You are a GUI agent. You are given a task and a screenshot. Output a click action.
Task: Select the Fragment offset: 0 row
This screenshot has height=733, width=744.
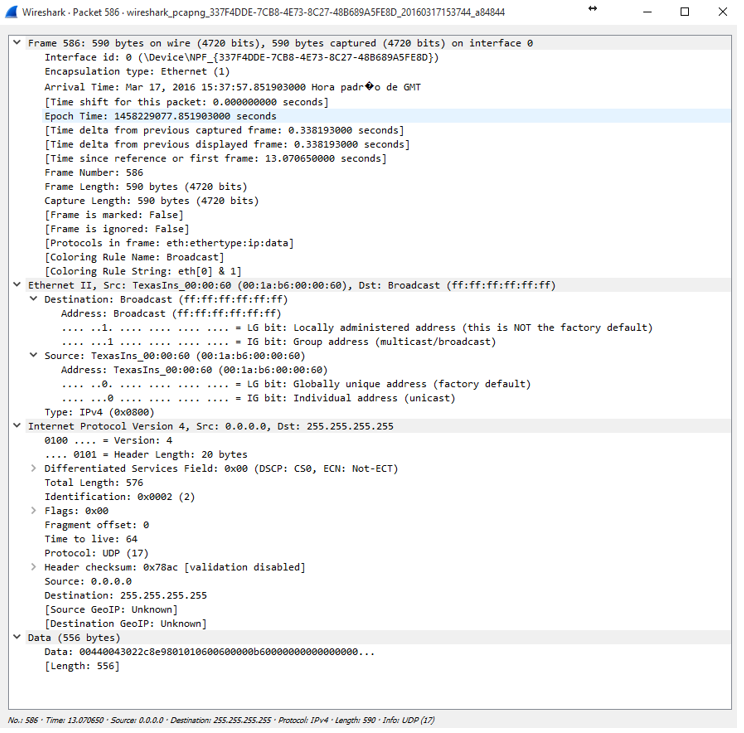pyautogui.click(x=97, y=525)
